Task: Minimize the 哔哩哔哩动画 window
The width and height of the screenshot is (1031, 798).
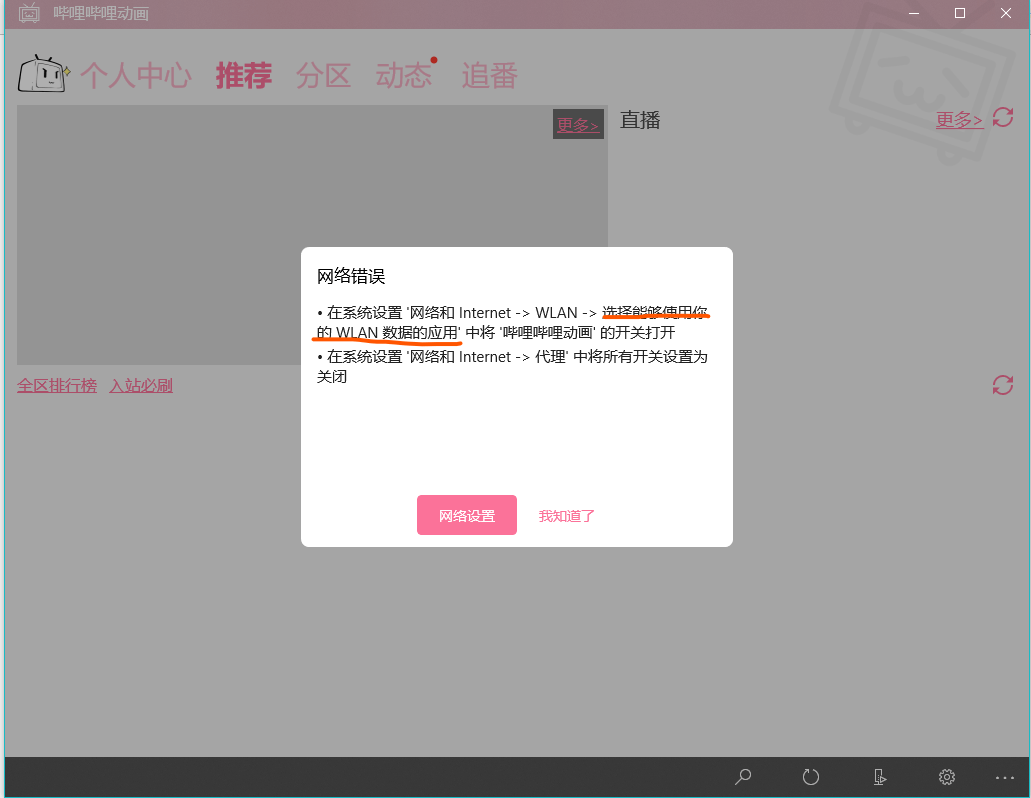Action: pyautogui.click(x=914, y=13)
